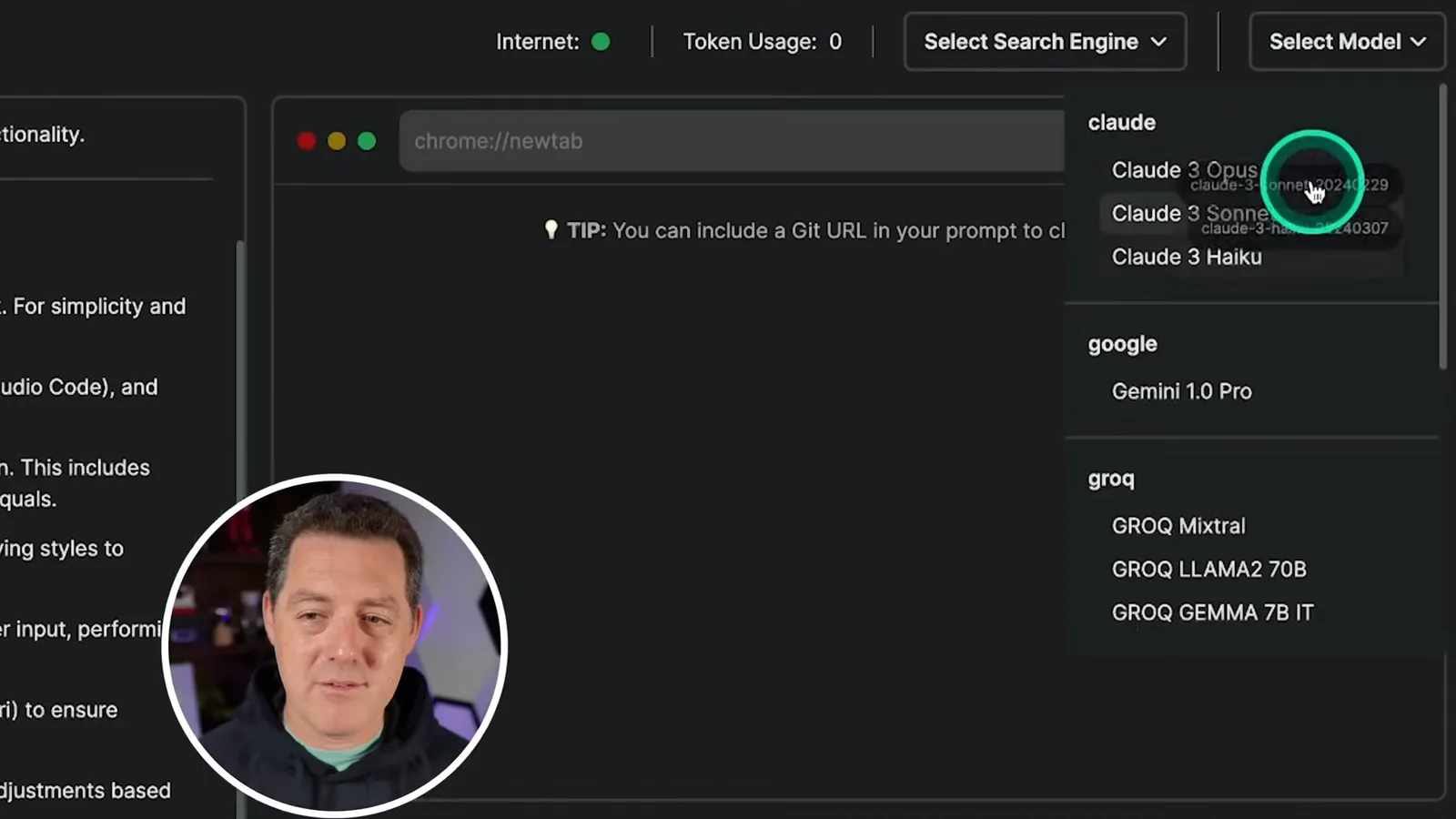Image resolution: width=1456 pixels, height=819 pixels.
Task: Pick the GROQ GEMMA 7B IT model
Action: [1212, 613]
